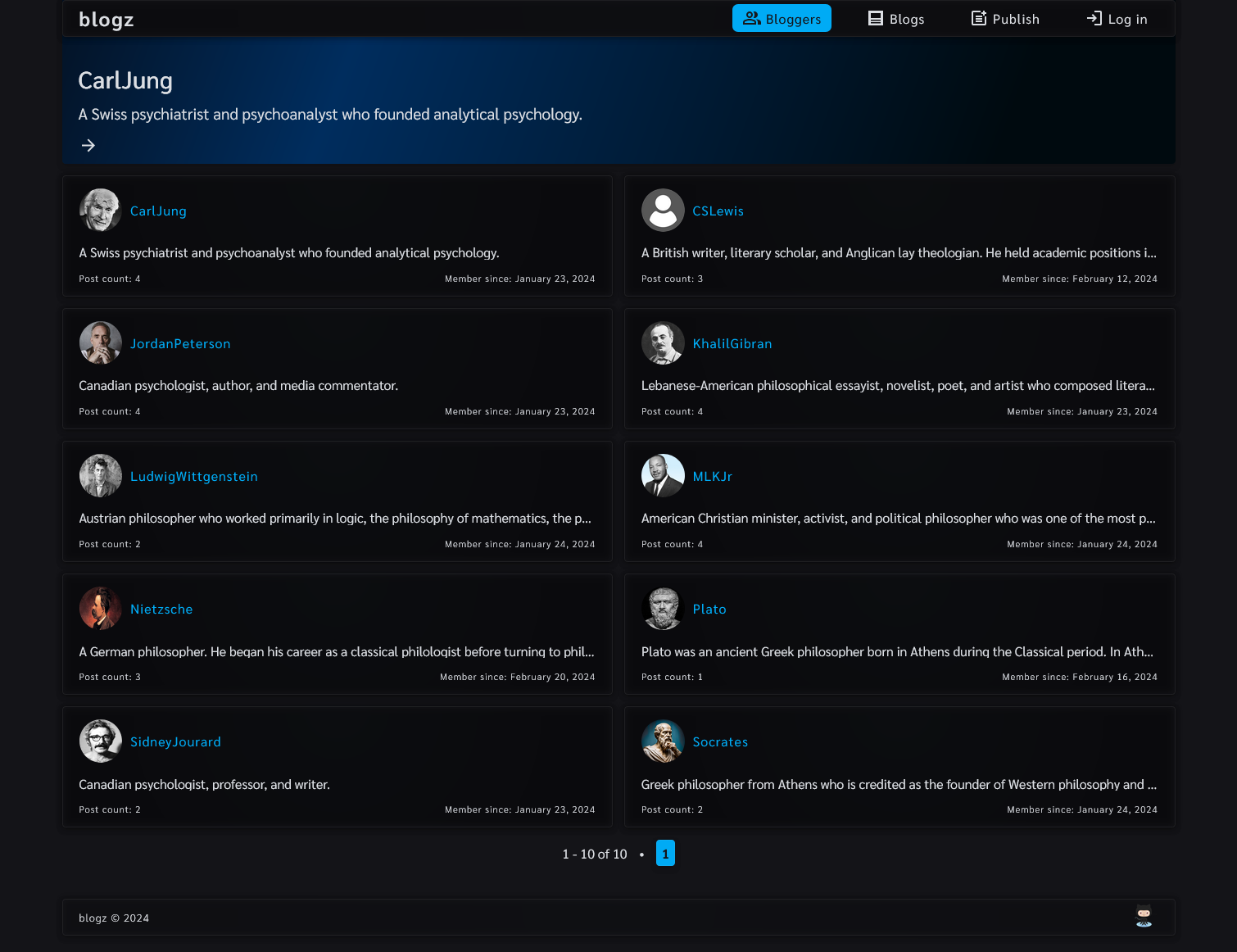Click CSLewis default avatar icon
The width and height of the screenshot is (1237, 952).
(x=663, y=211)
